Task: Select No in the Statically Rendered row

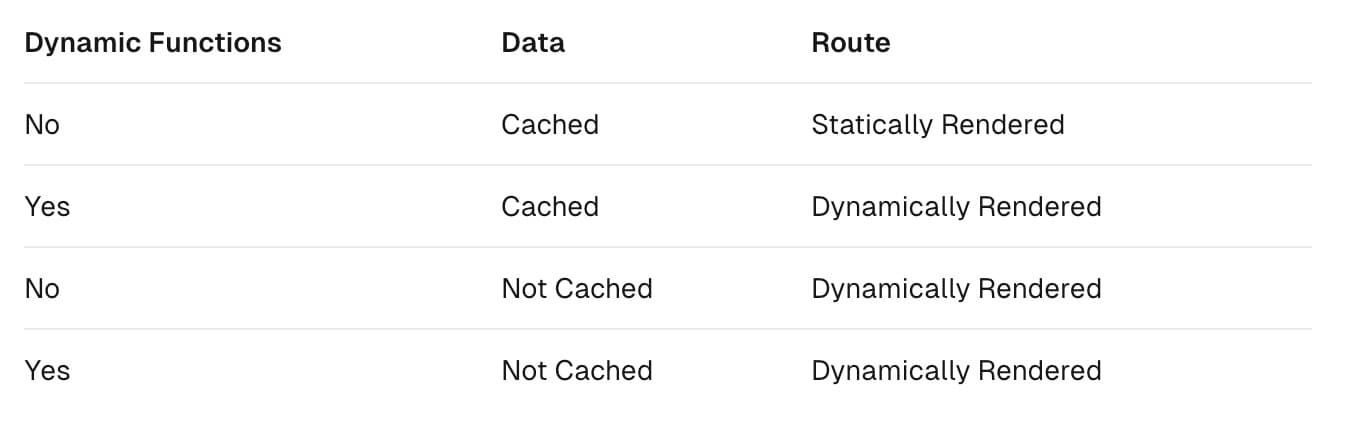Action: pos(42,125)
